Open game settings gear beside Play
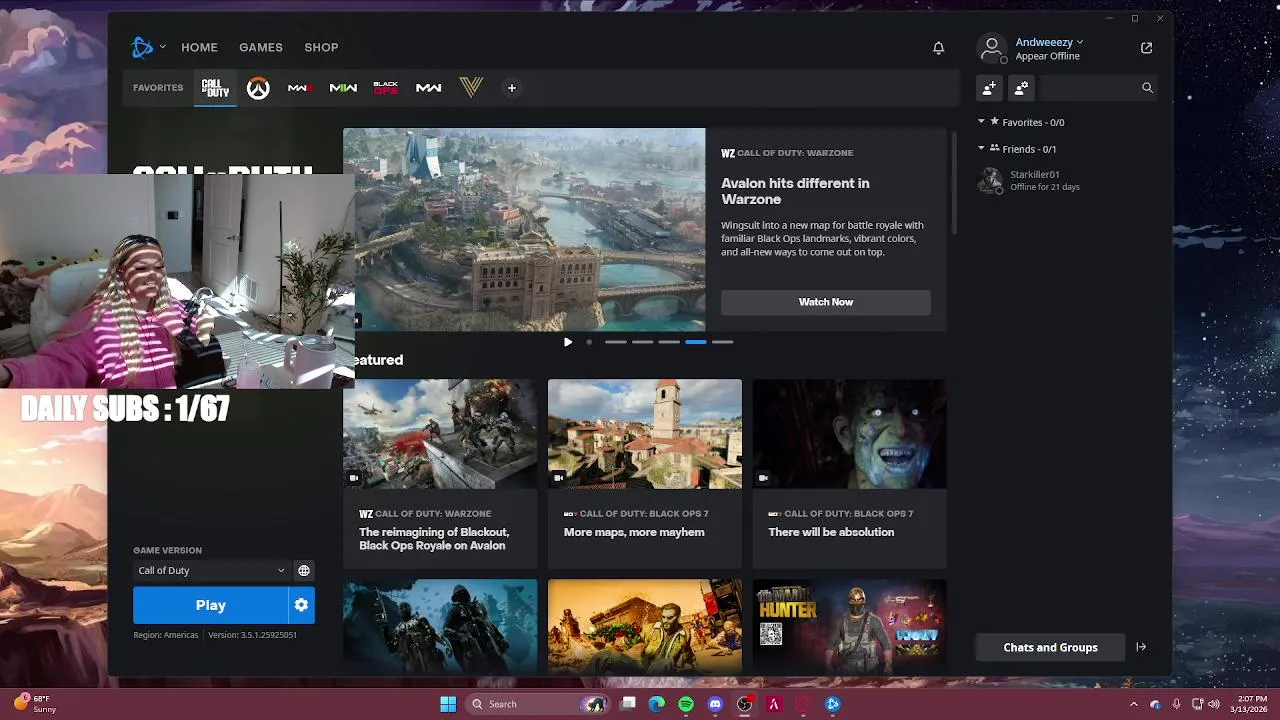Screen dimensions: 1280x720 [301, 605]
